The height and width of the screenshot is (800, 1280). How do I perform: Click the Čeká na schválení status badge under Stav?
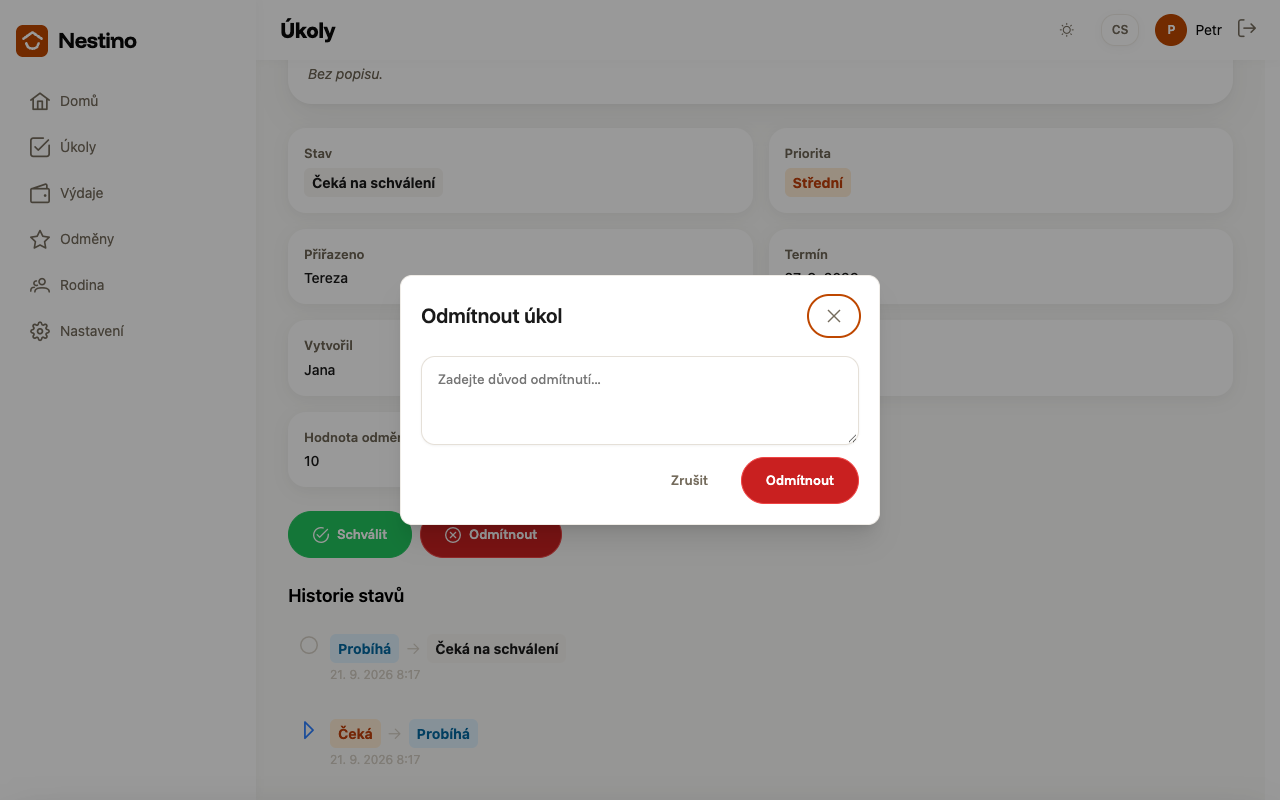[373, 183]
